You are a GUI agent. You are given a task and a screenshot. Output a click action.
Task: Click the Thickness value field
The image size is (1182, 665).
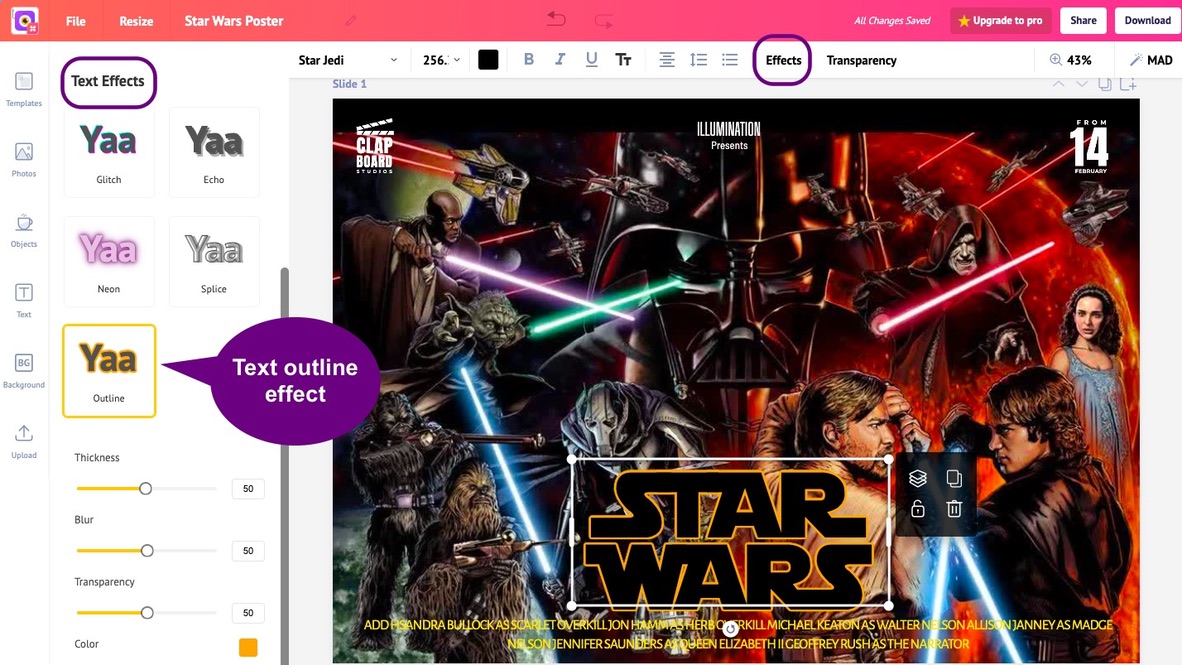tap(248, 489)
